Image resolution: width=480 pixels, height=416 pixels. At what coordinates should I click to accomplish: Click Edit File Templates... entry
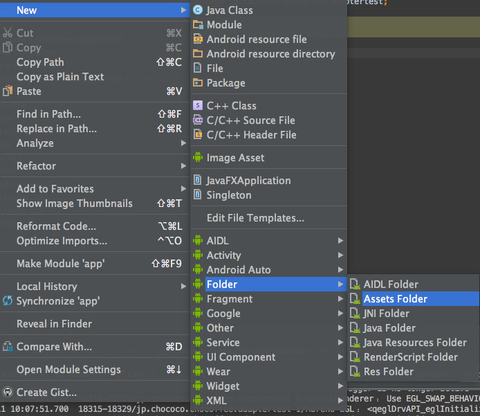(x=269, y=218)
